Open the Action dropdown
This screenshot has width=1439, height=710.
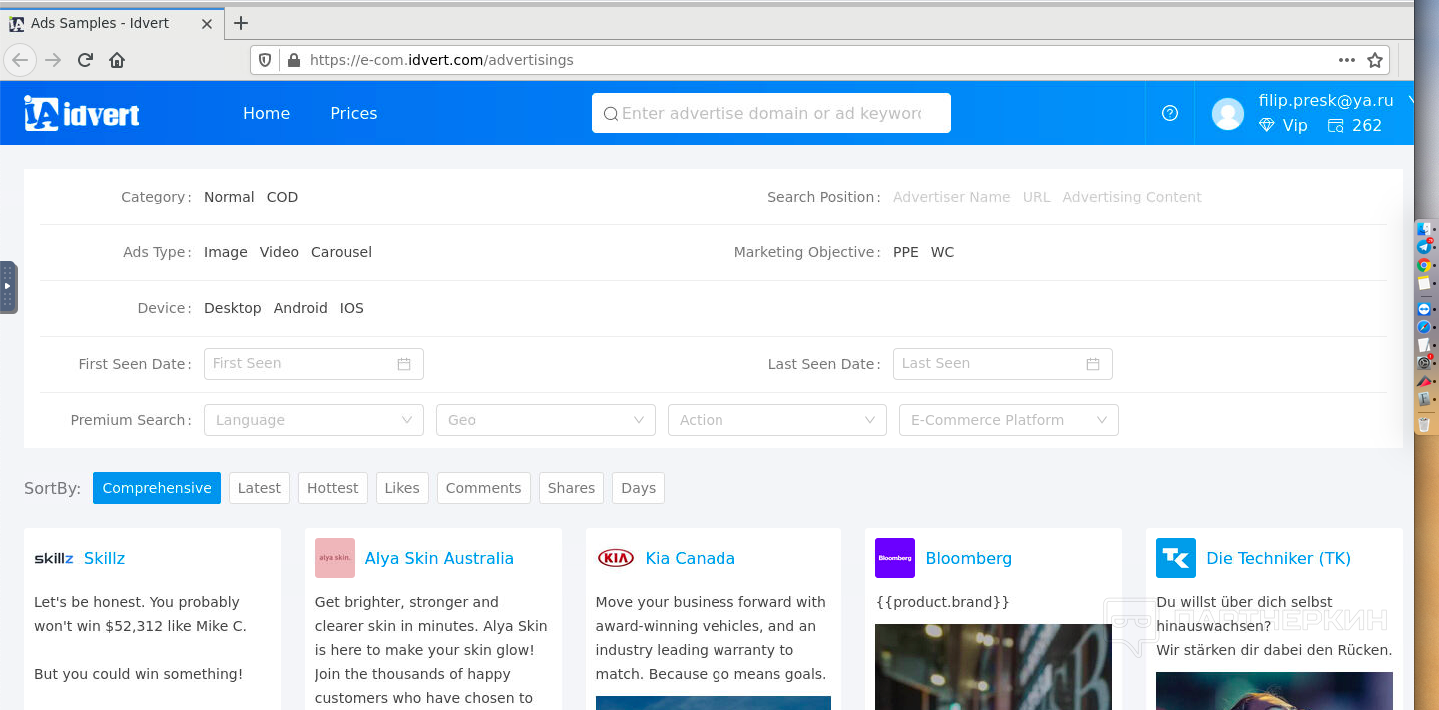point(777,420)
